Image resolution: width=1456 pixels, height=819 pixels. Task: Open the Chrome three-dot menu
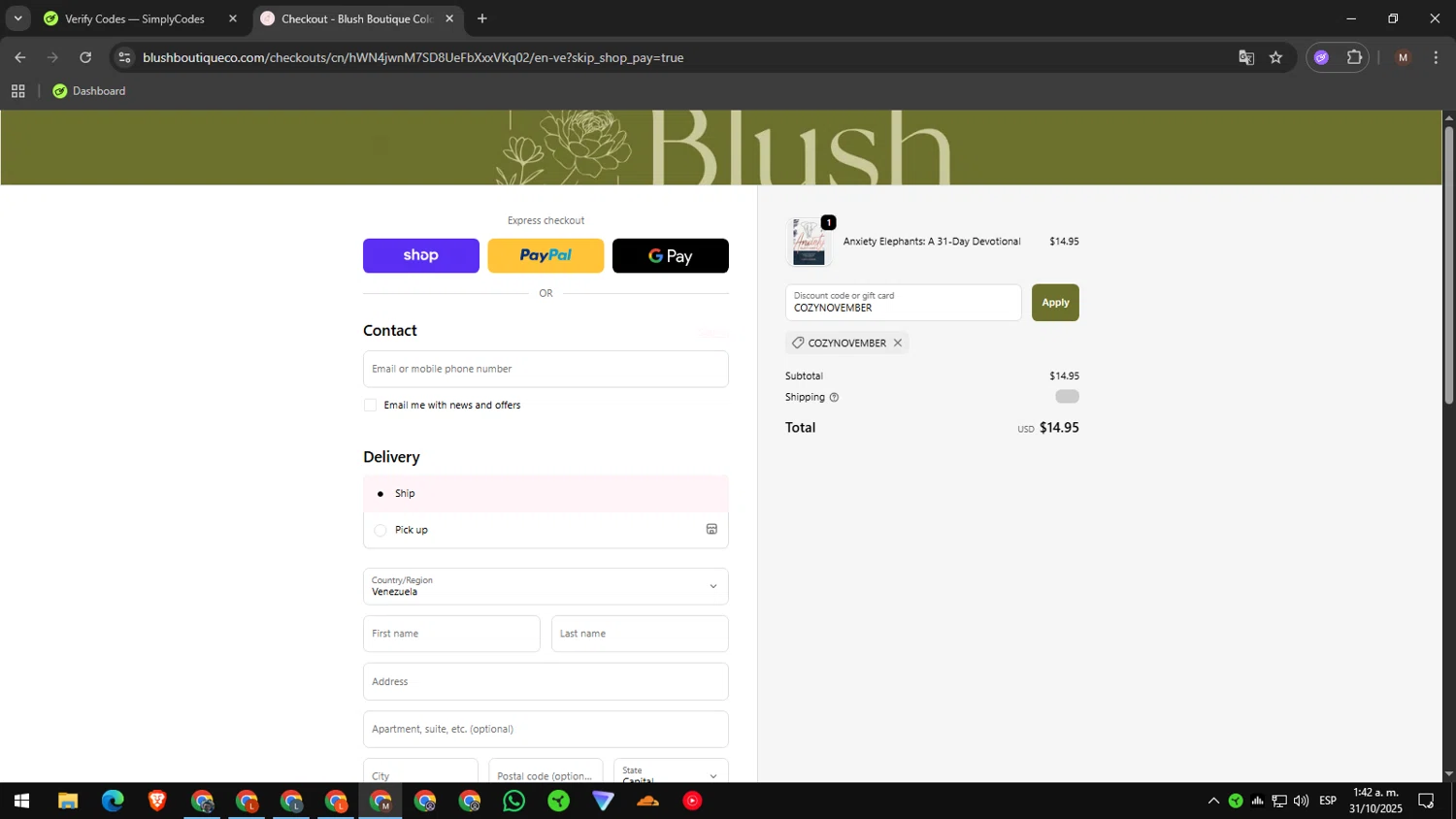tap(1436, 57)
